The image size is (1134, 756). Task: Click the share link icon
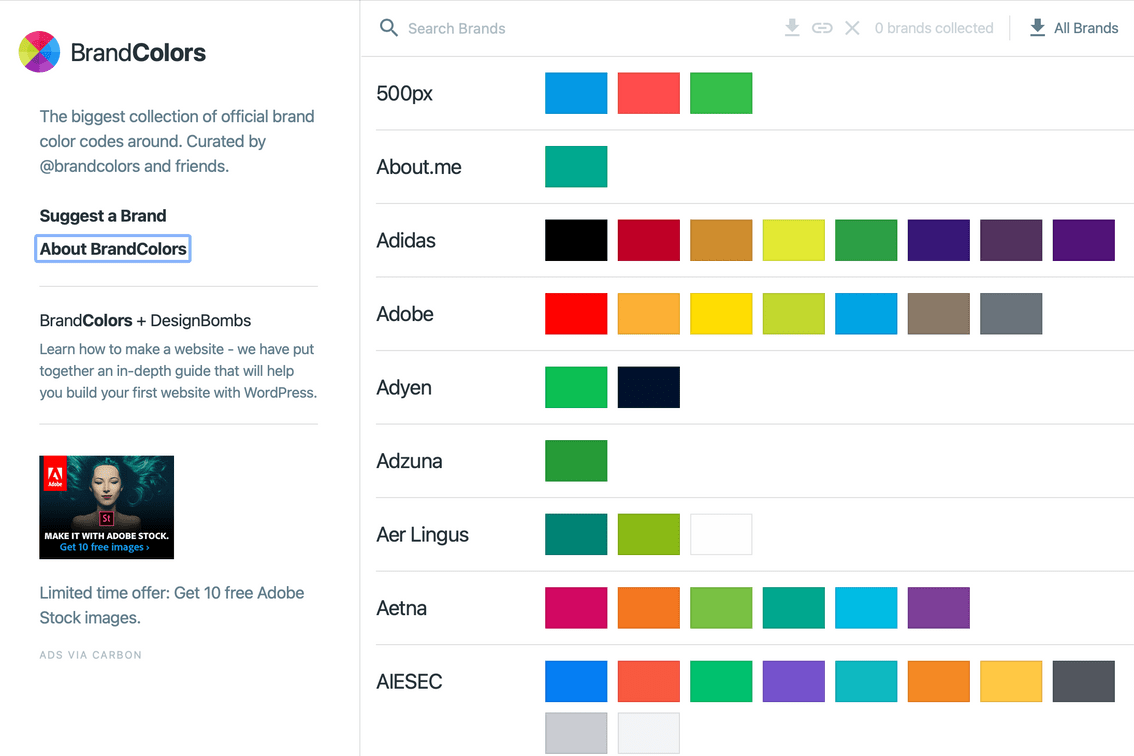tap(822, 28)
